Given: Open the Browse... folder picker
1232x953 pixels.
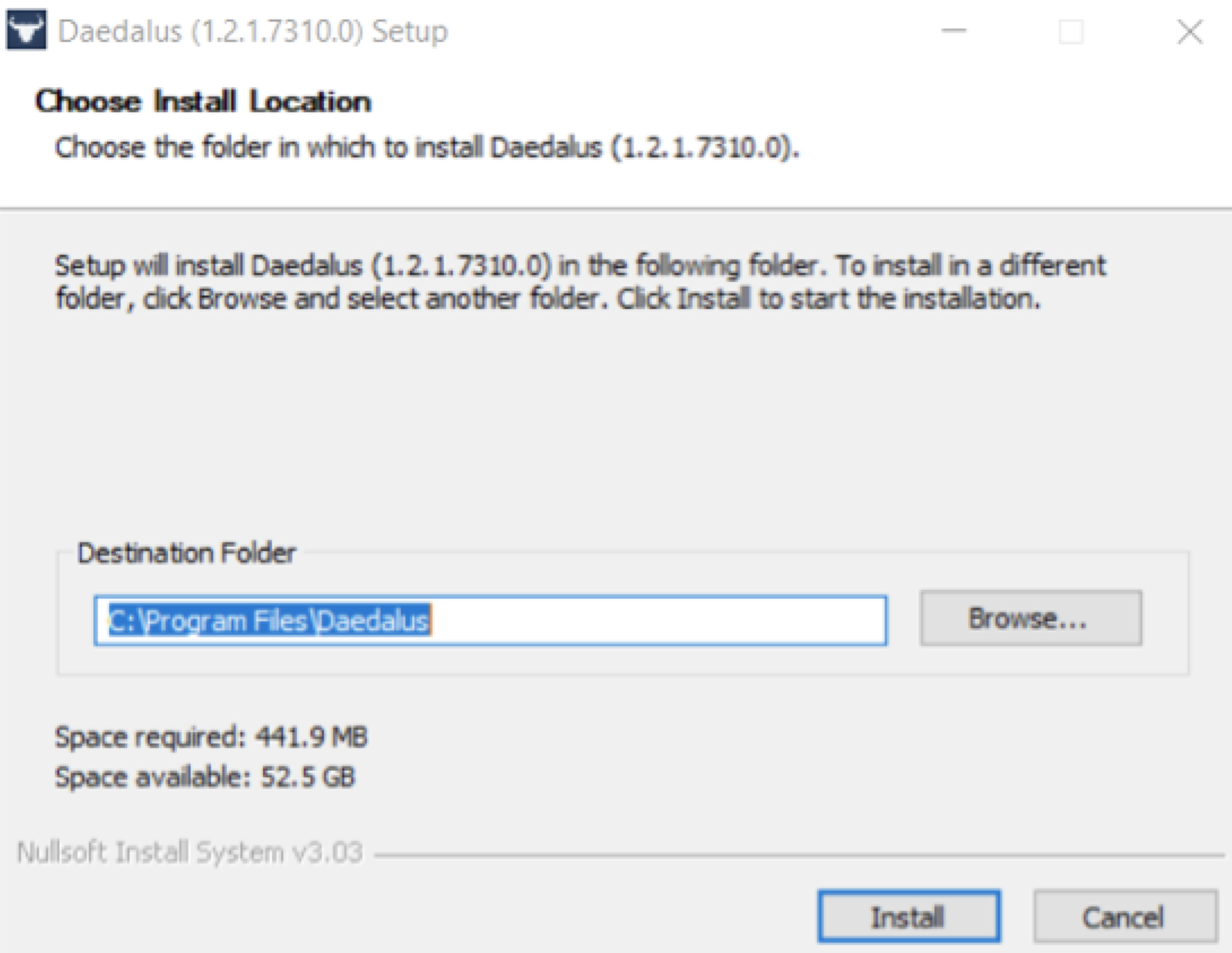Looking at the screenshot, I should point(1030,619).
